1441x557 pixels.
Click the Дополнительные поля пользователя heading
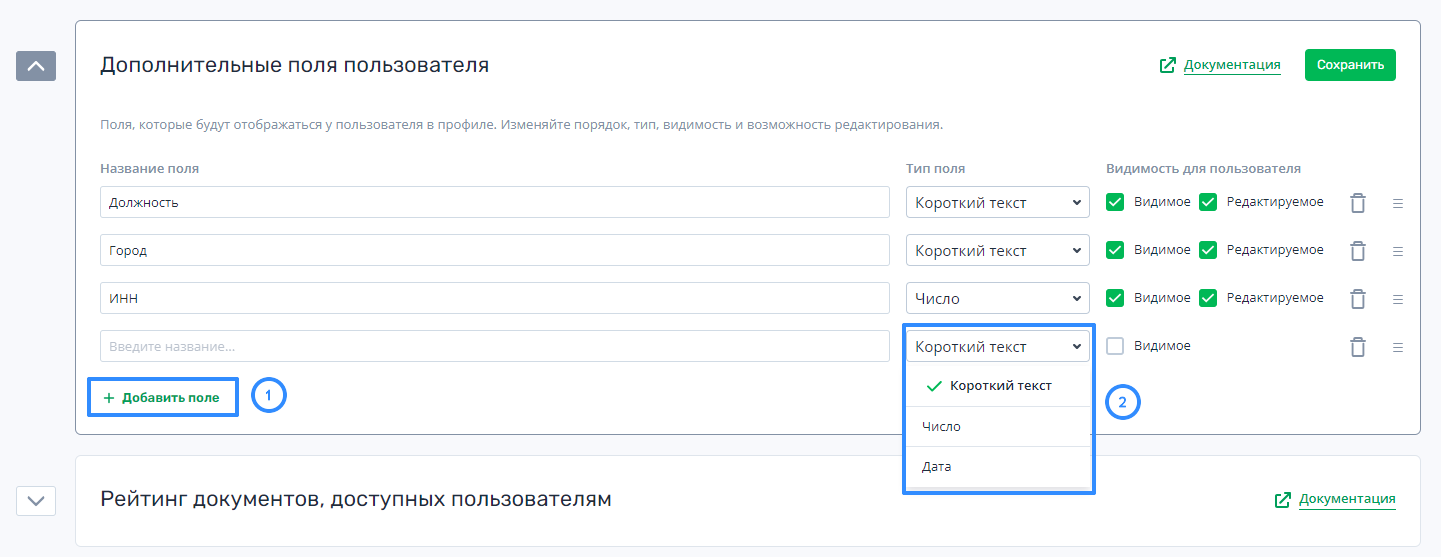point(295,66)
